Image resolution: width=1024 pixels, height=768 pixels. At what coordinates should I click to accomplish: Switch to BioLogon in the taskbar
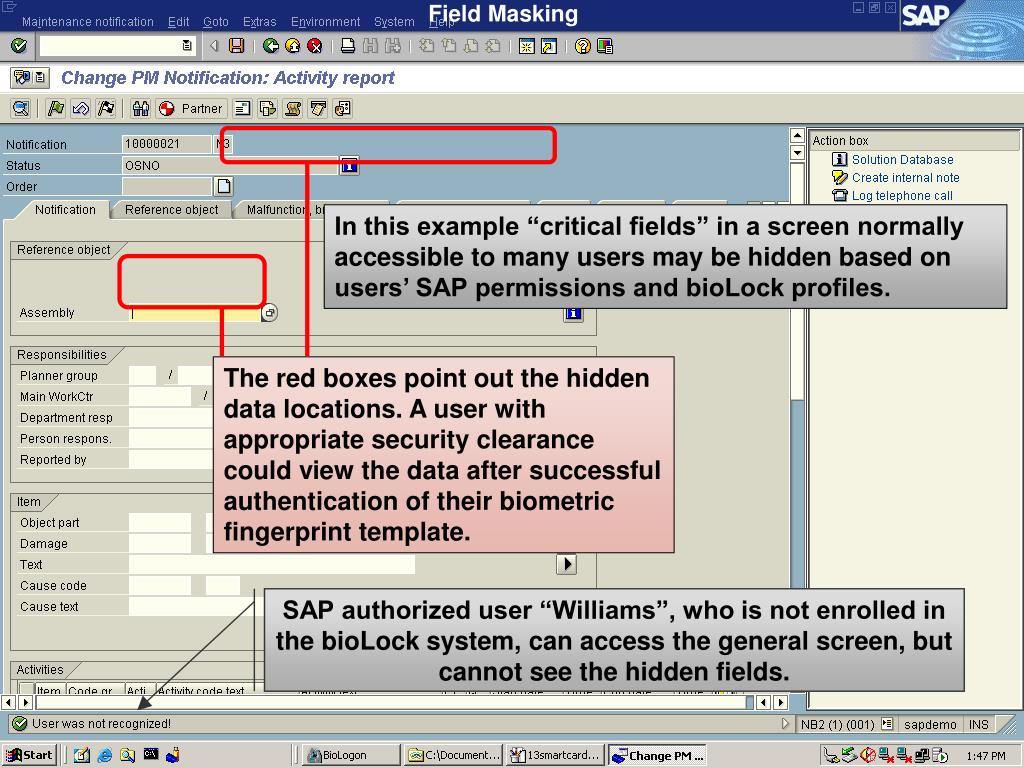(352, 755)
